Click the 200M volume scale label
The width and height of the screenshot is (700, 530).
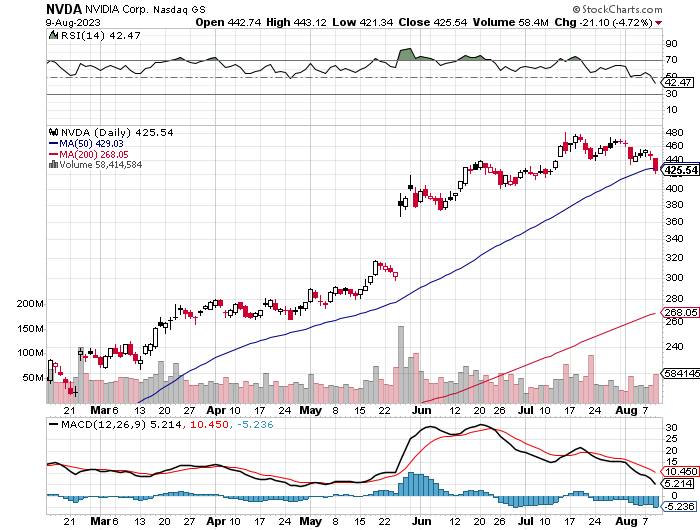(30, 304)
